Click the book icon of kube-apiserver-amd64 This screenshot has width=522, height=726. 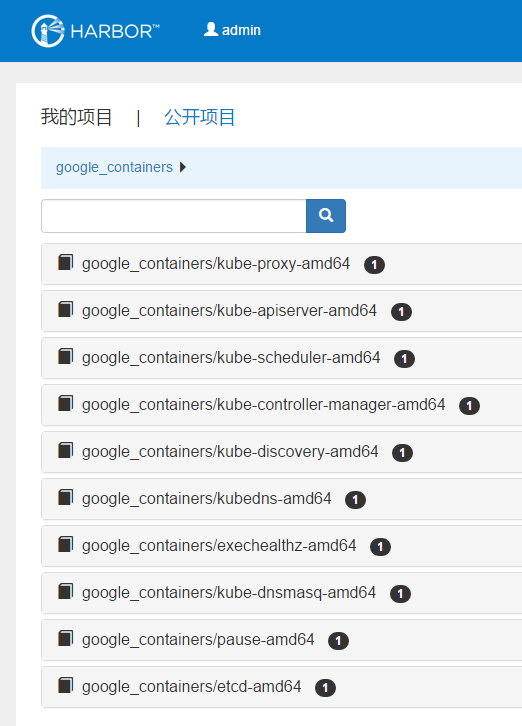click(x=65, y=309)
